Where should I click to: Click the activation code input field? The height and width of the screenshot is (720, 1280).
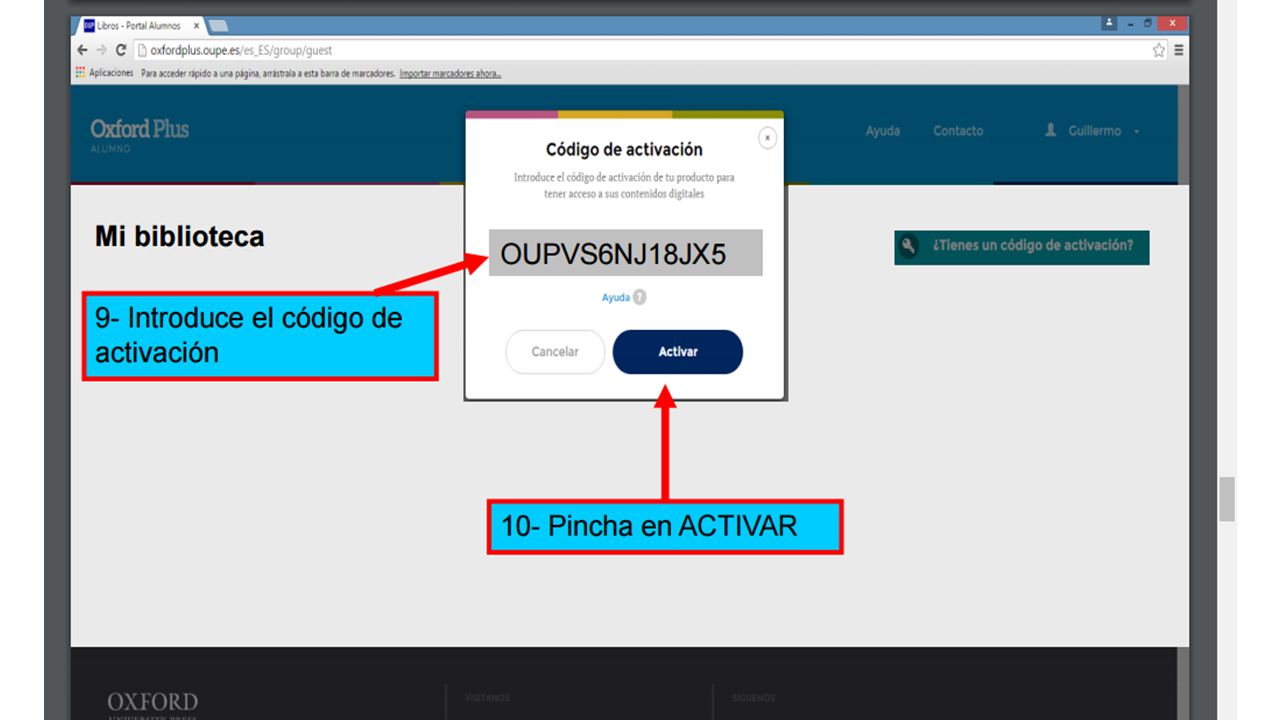(x=626, y=253)
